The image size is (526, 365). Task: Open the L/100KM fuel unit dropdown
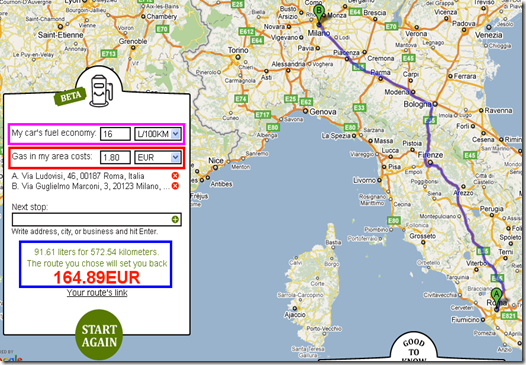coord(158,134)
